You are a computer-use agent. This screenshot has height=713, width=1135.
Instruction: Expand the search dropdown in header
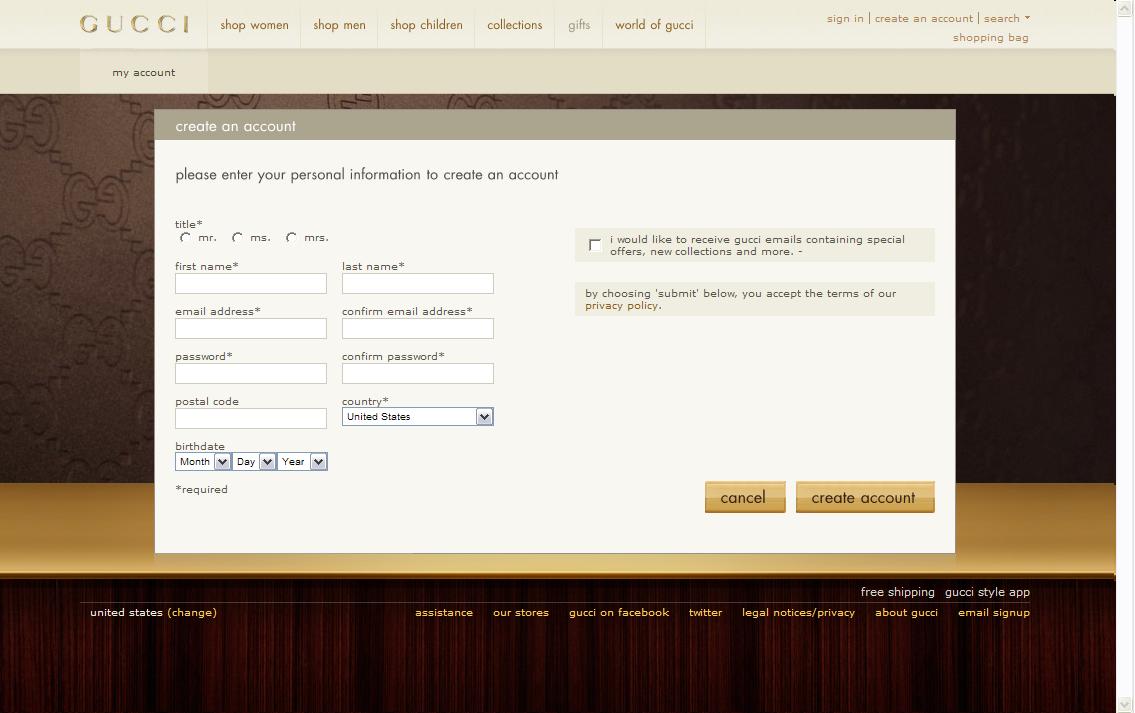[x=1006, y=18]
